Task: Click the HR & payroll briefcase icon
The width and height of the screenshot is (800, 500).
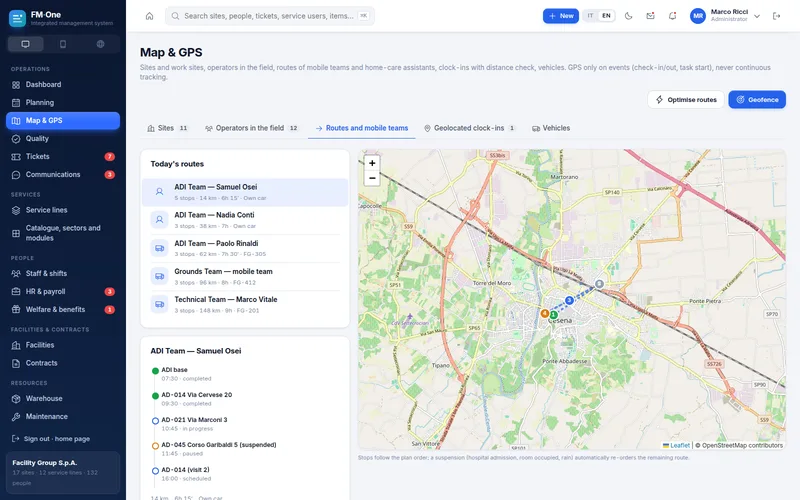Action: coord(16,292)
